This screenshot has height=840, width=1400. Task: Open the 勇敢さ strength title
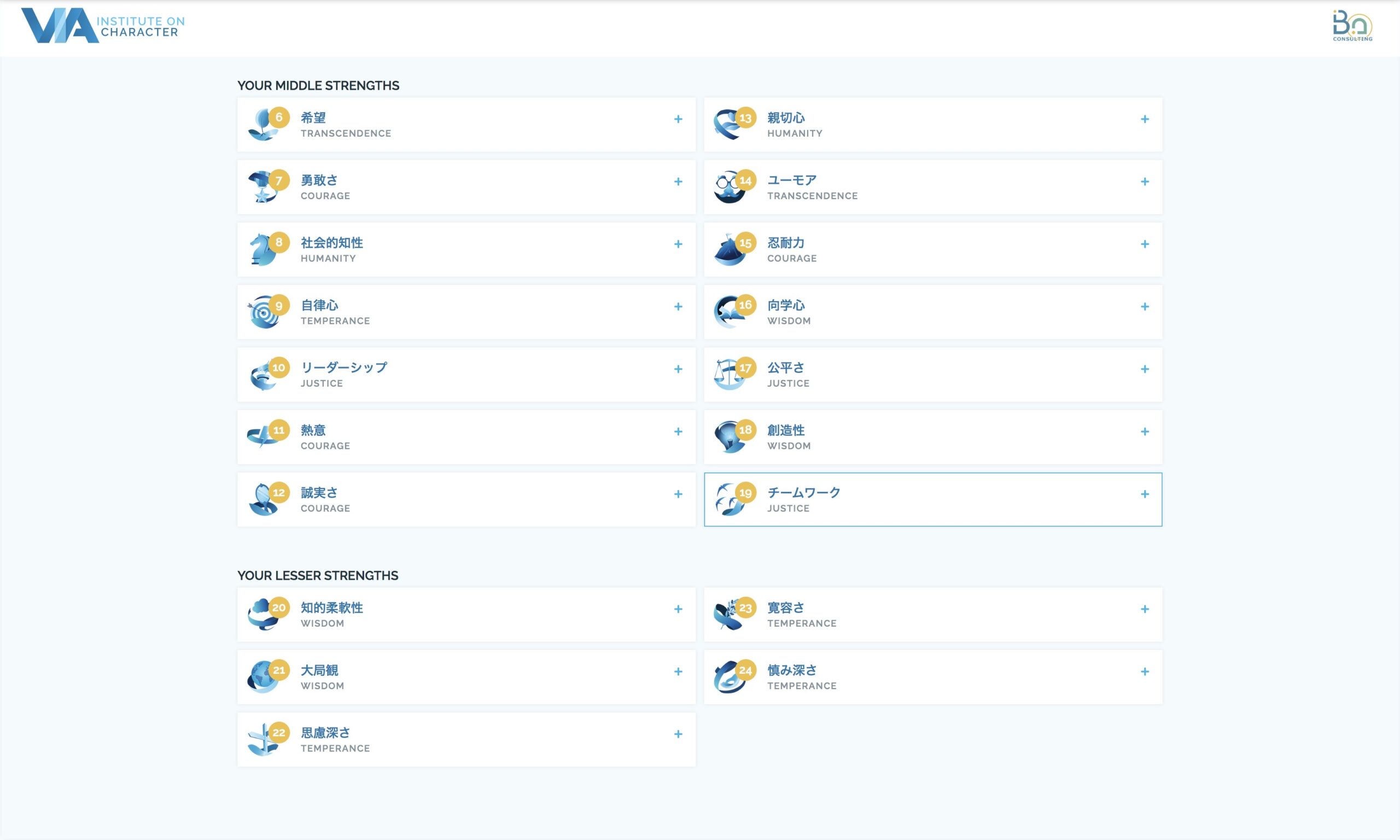point(319,180)
